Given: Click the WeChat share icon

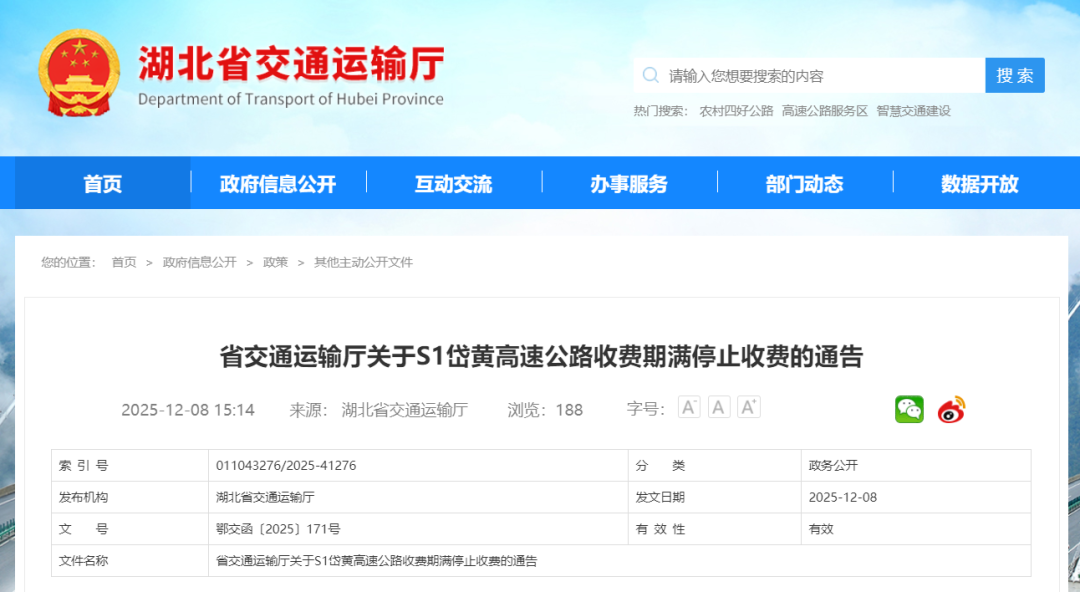Looking at the screenshot, I should click(x=909, y=409).
